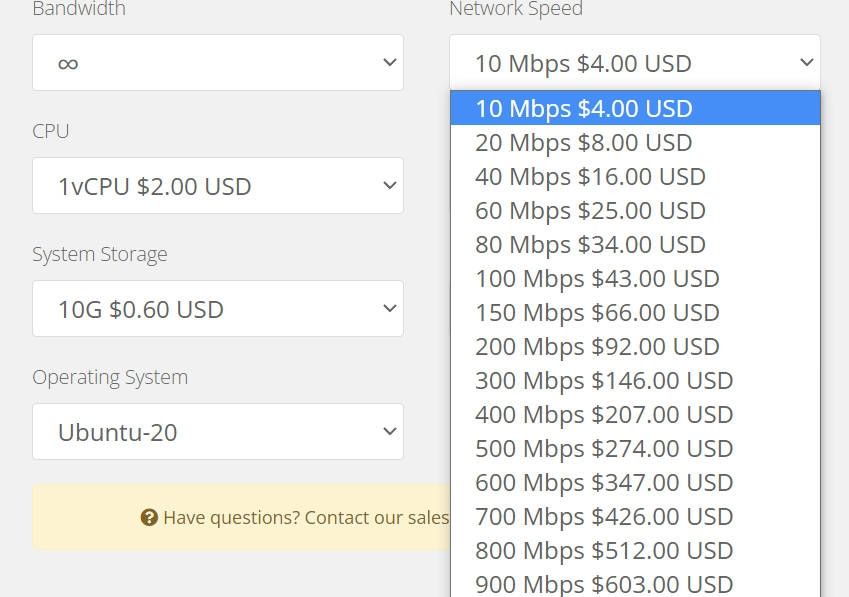Select 300 Mbps $146.00 USD option
Image resolution: width=849 pixels, height=597 pixels.
point(634,380)
